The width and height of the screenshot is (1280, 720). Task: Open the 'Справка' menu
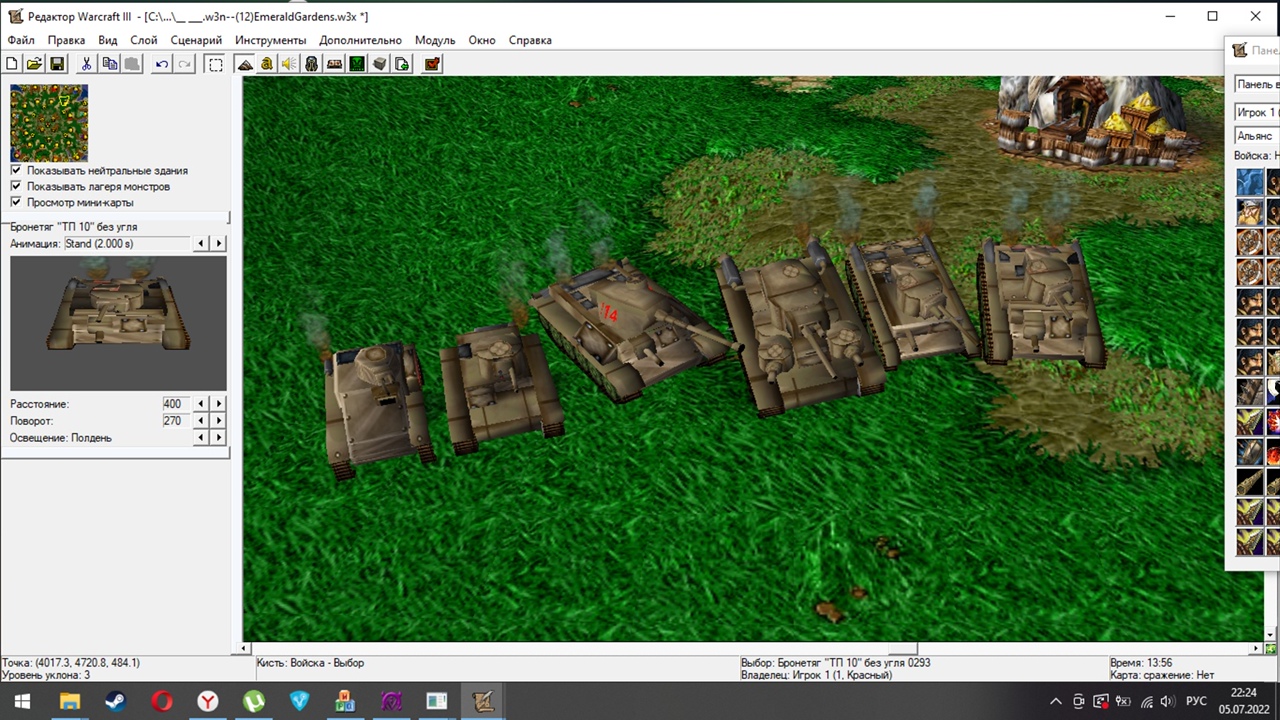530,40
